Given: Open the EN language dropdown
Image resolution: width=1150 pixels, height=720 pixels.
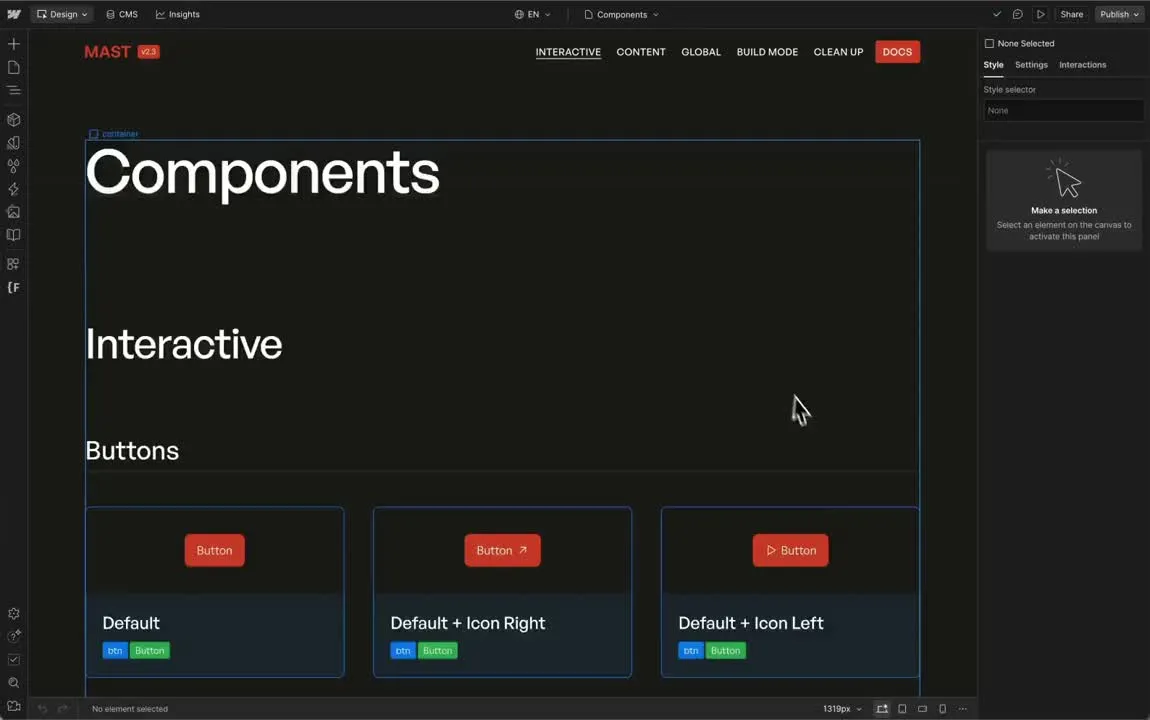Looking at the screenshot, I should pyautogui.click(x=533, y=14).
